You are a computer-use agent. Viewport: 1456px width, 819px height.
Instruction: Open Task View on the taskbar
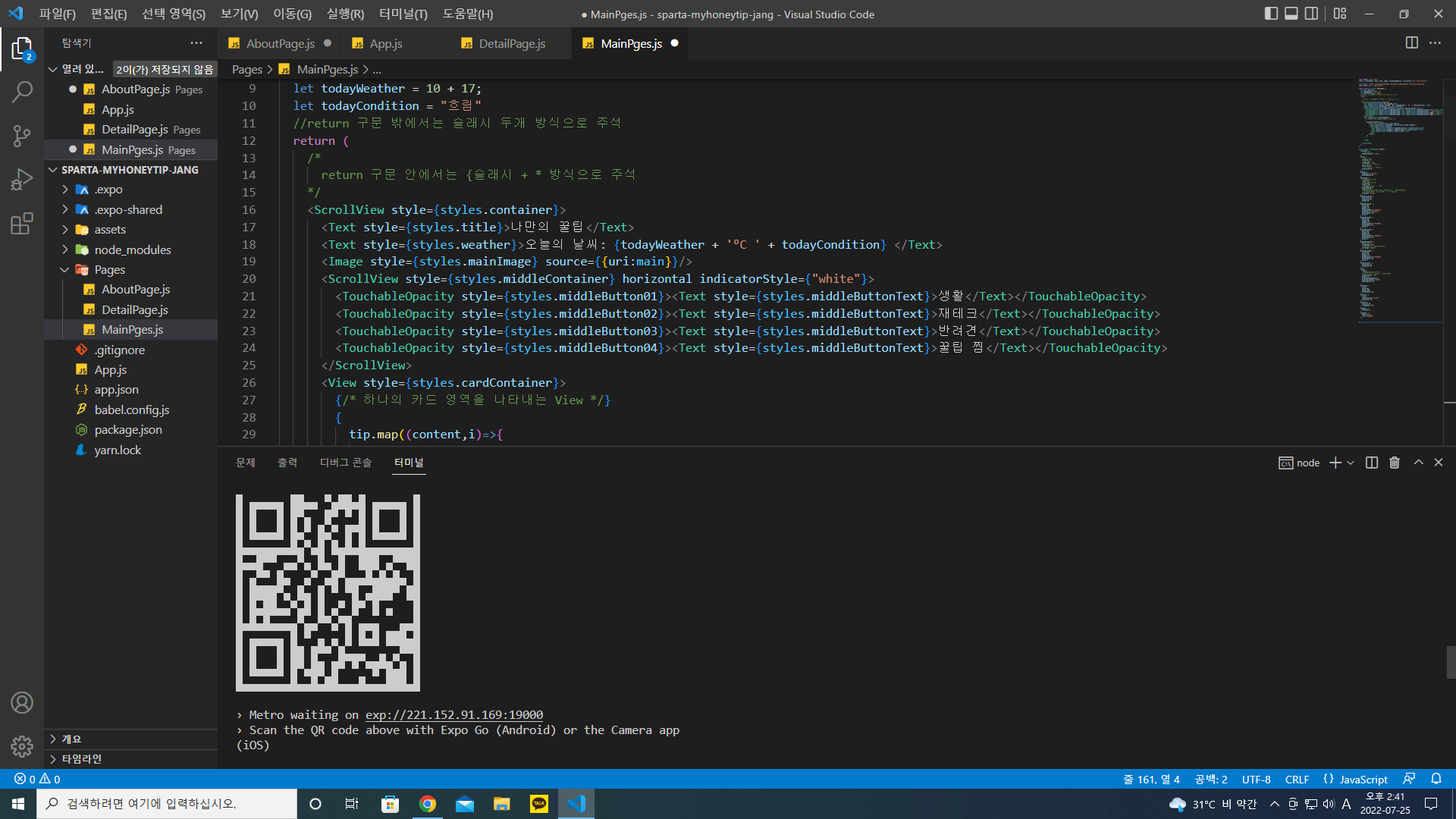point(352,804)
